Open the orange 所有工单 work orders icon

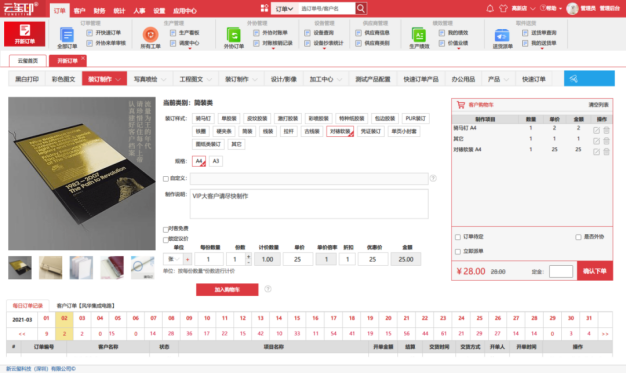[x=151, y=35]
